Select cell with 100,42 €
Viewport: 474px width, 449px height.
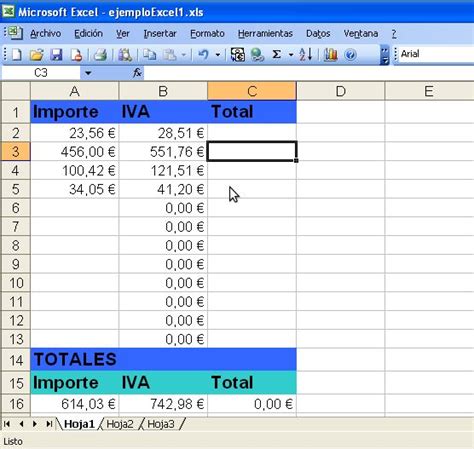tap(75, 170)
